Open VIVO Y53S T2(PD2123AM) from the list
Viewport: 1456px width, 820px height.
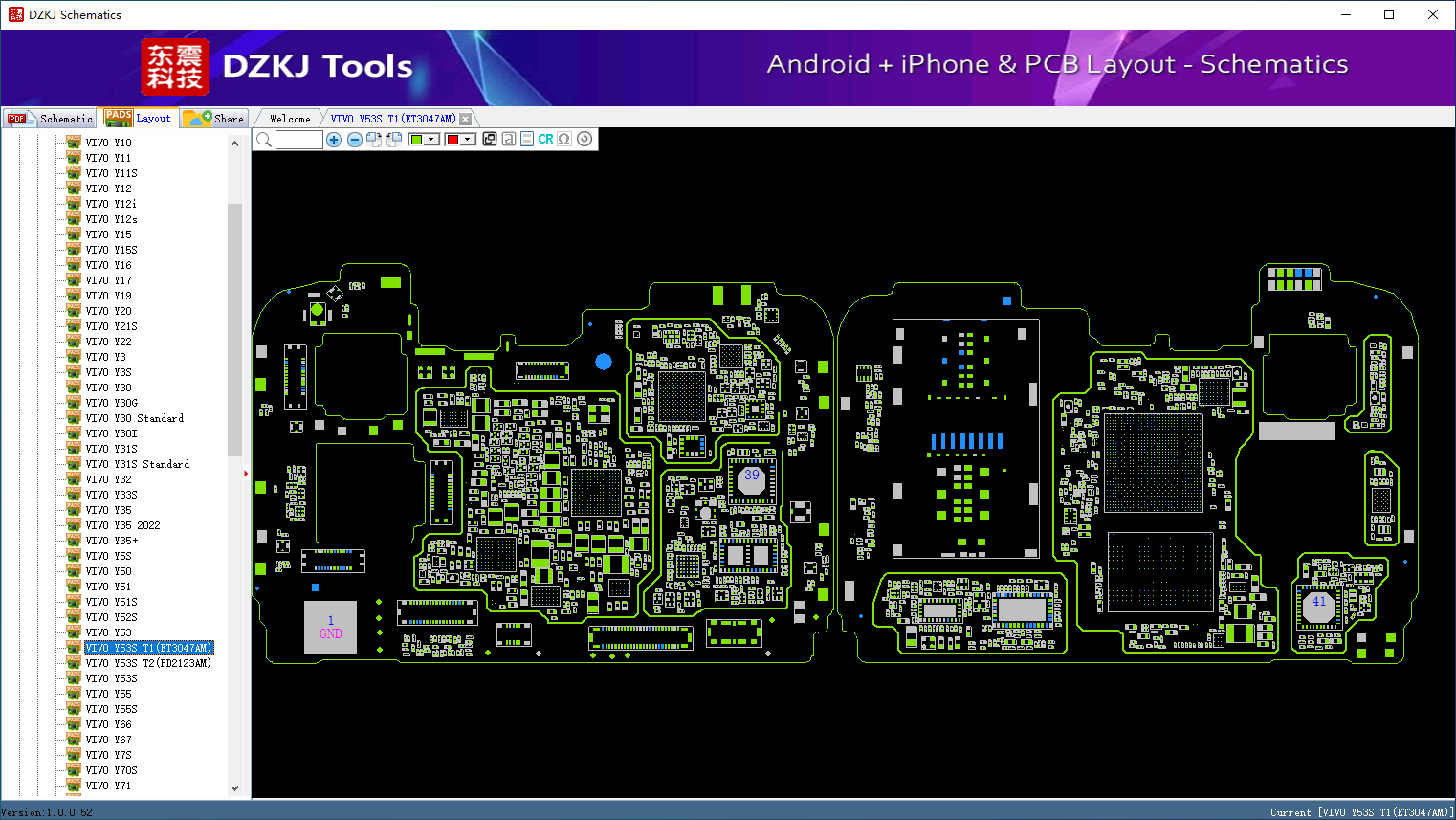[x=148, y=663]
